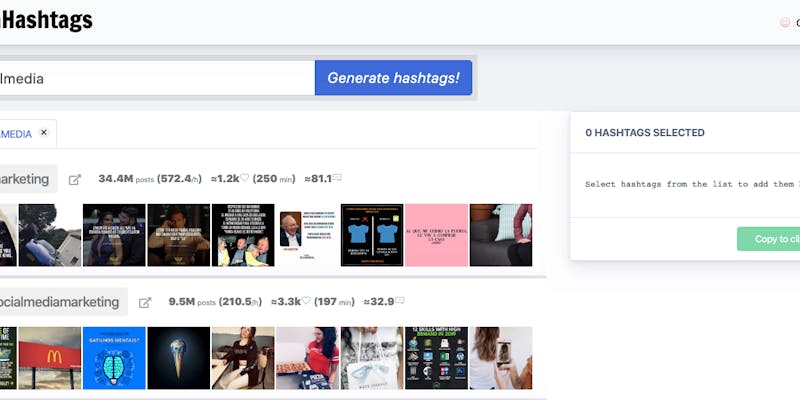The image size is (800, 400).
Task: Click the Generate hashtags! button
Action: point(393,78)
